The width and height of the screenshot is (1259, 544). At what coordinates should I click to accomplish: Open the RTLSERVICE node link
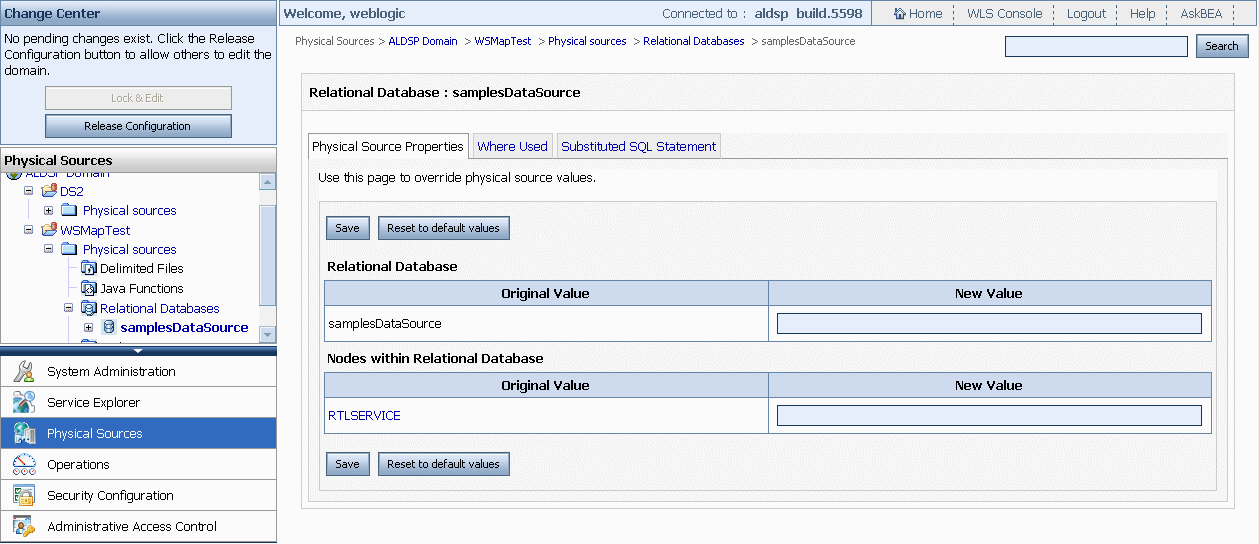pyautogui.click(x=364, y=415)
